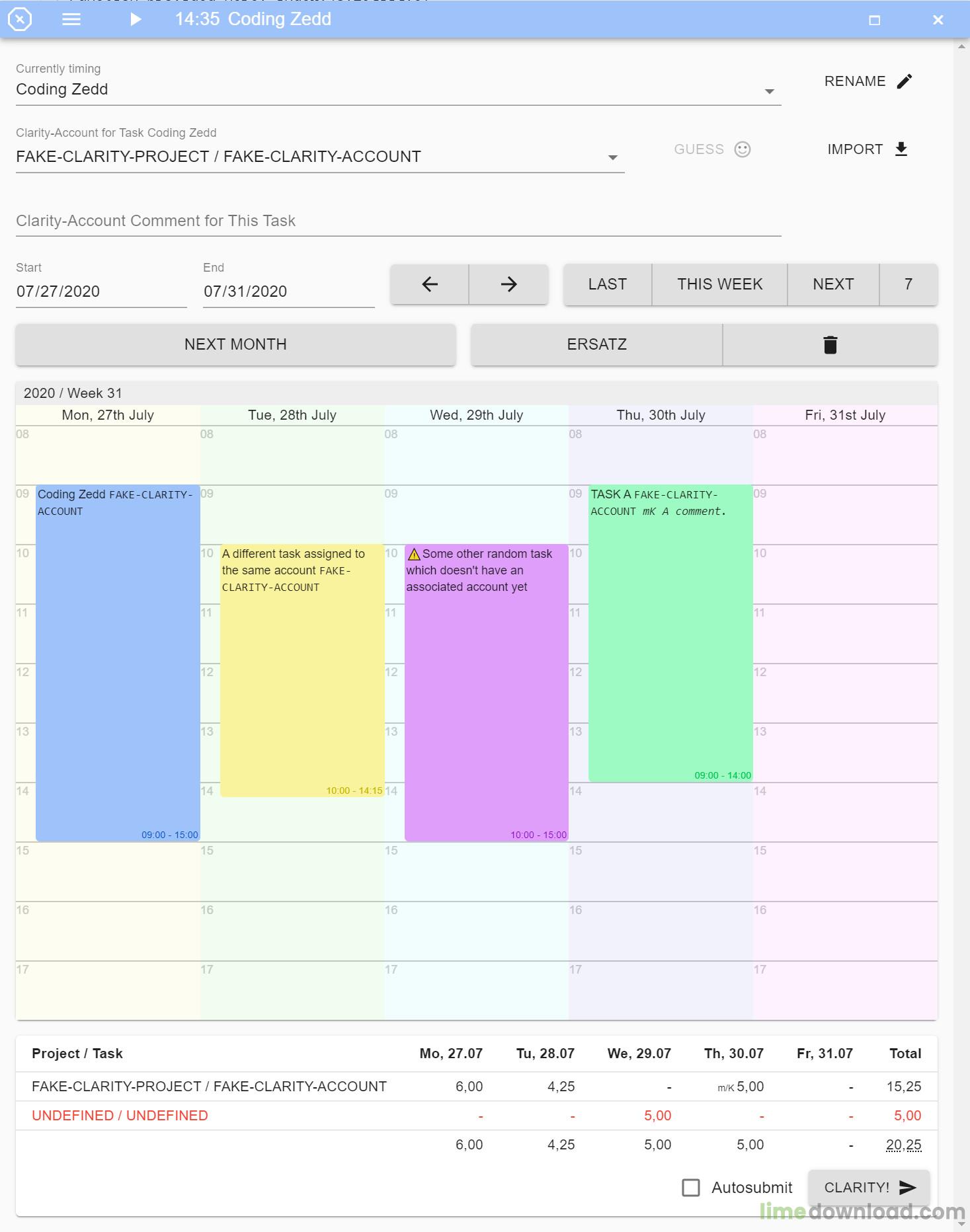Click the trash can delete button
This screenshot has height=1232, width=970.
pos(830,344)
